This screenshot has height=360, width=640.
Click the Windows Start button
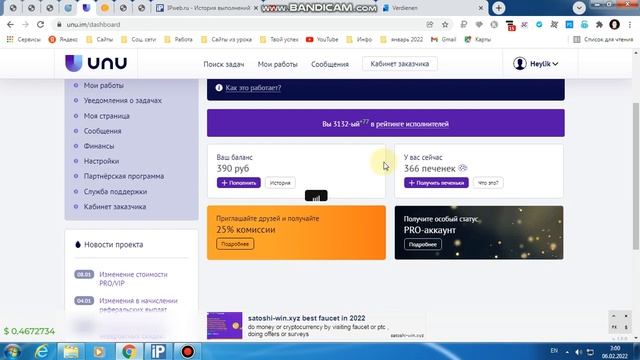(x=11, y=351)
